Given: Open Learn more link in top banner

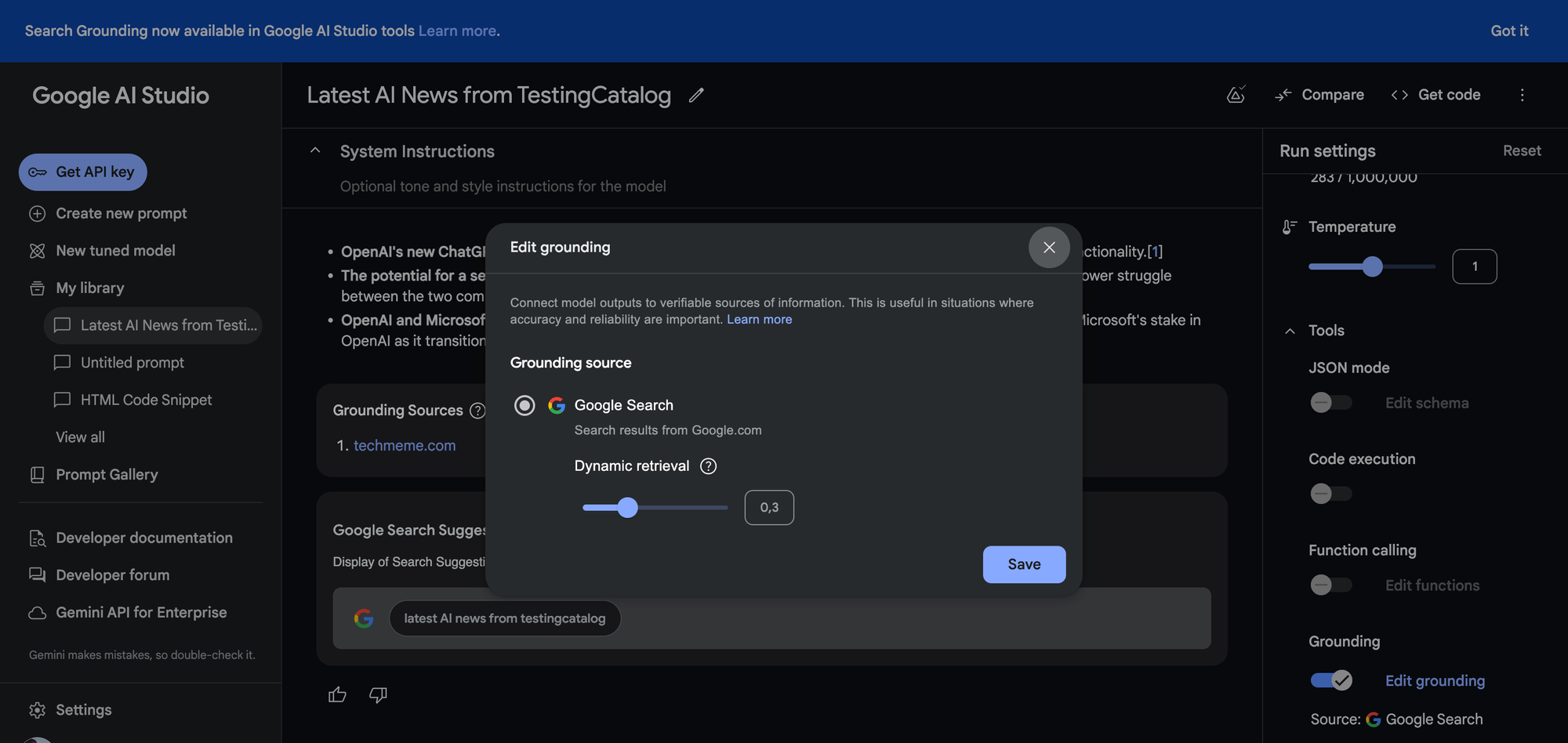Looking at the screenshot, I should pos(457,31).
